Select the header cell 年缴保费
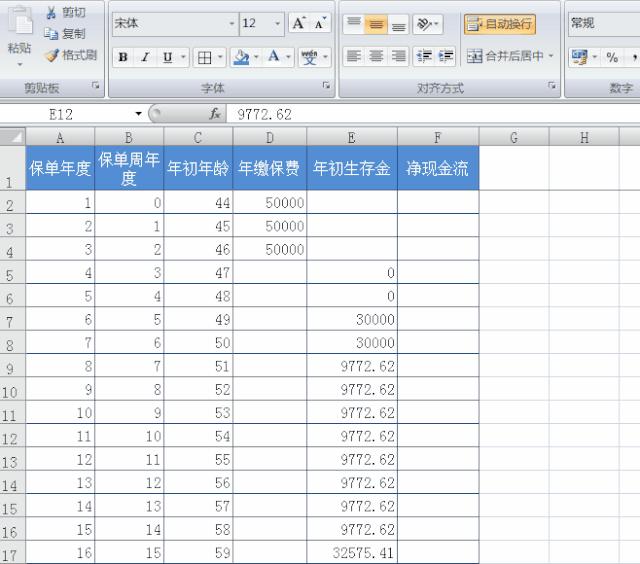The height and width of the screenshot is (564, 640). tap(270, 168)
